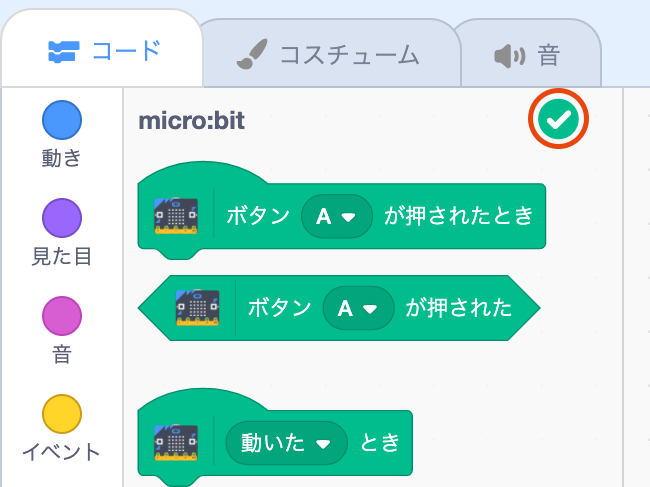
Task: Click the イベント category label
Action: coord(62,452)
